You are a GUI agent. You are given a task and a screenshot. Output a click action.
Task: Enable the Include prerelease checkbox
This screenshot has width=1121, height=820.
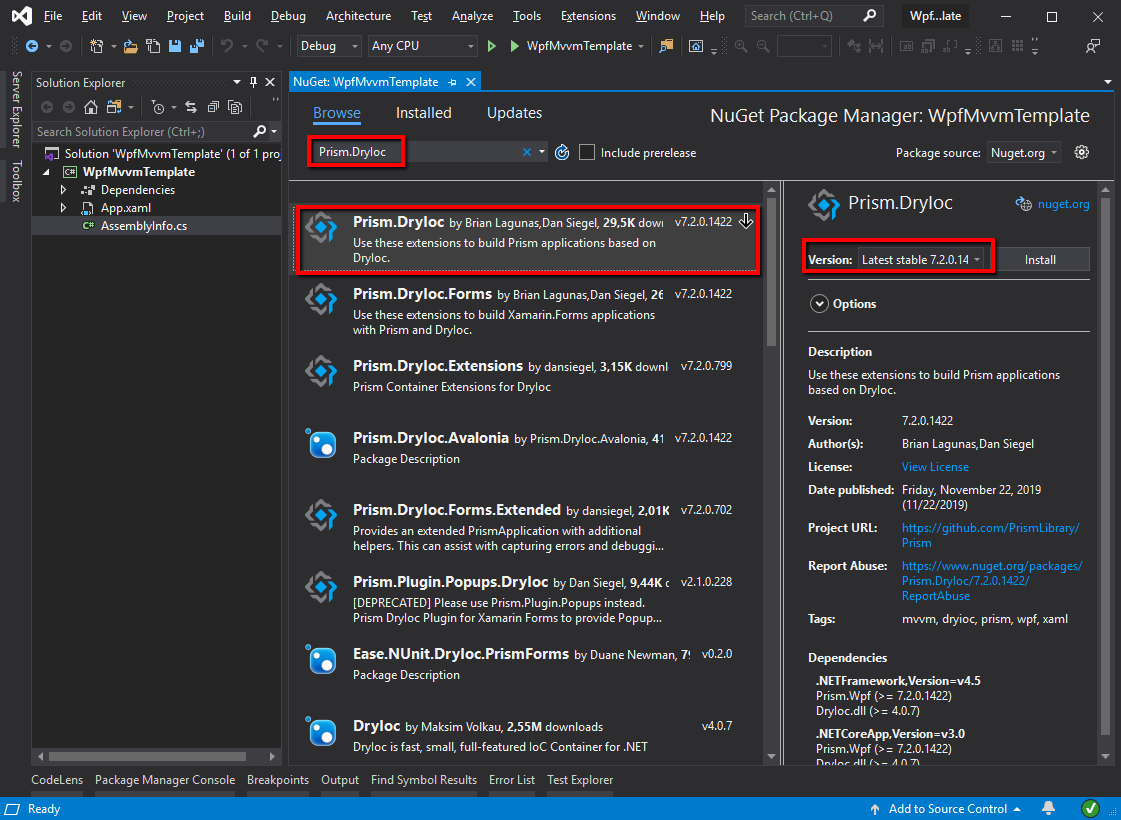pyautogui.click(x=587, y=152)
